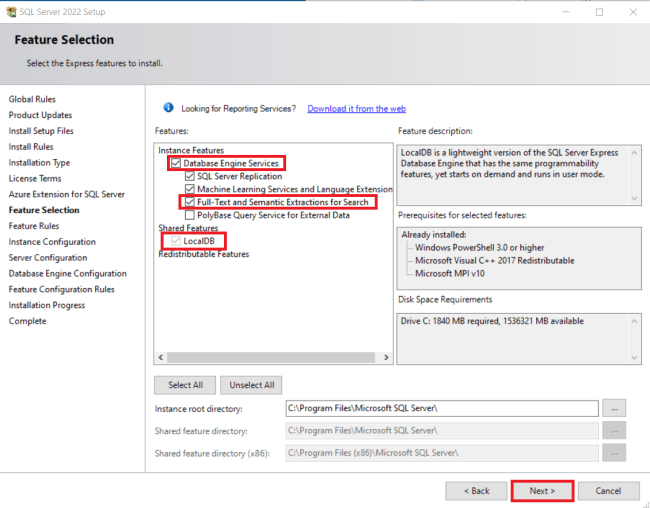
Task: Select the Feature Rules step
Action: click(x=34, y=226)
